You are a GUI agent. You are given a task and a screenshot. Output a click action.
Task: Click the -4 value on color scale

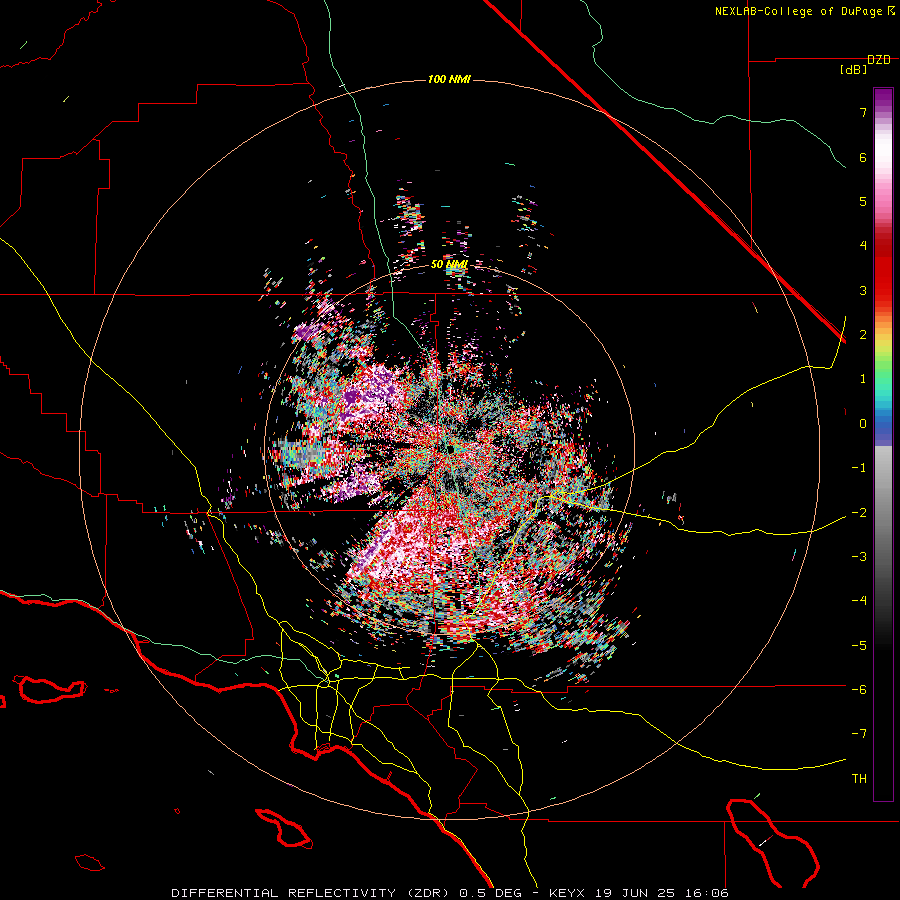click(x=859, y=601)
